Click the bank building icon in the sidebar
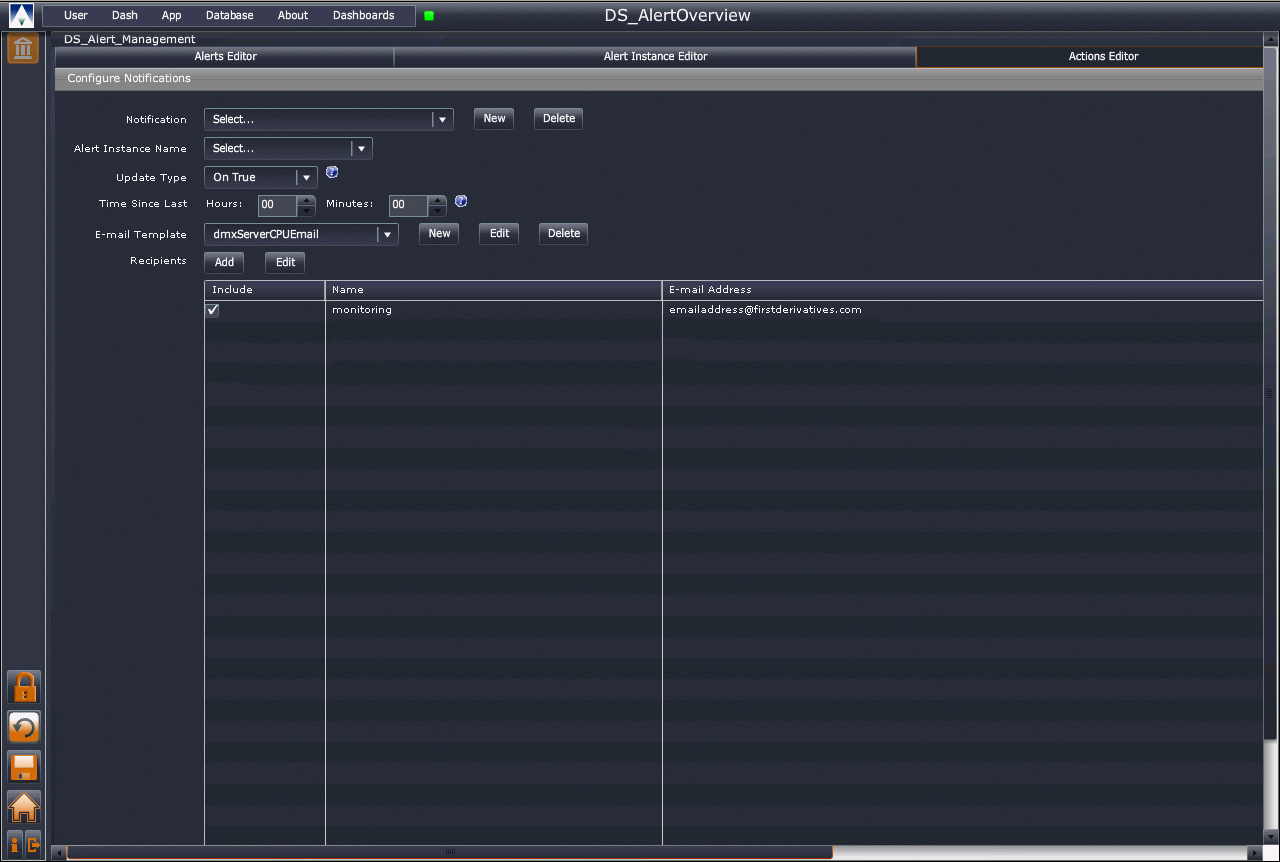Image resolution: width=1280 pixels, height=862 pixels. (23, 48)
